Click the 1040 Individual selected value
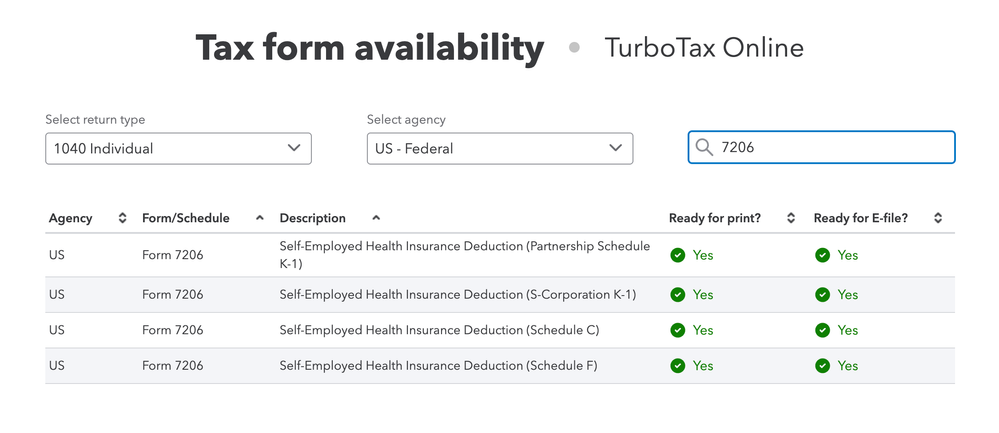 [x=103, y=148]
